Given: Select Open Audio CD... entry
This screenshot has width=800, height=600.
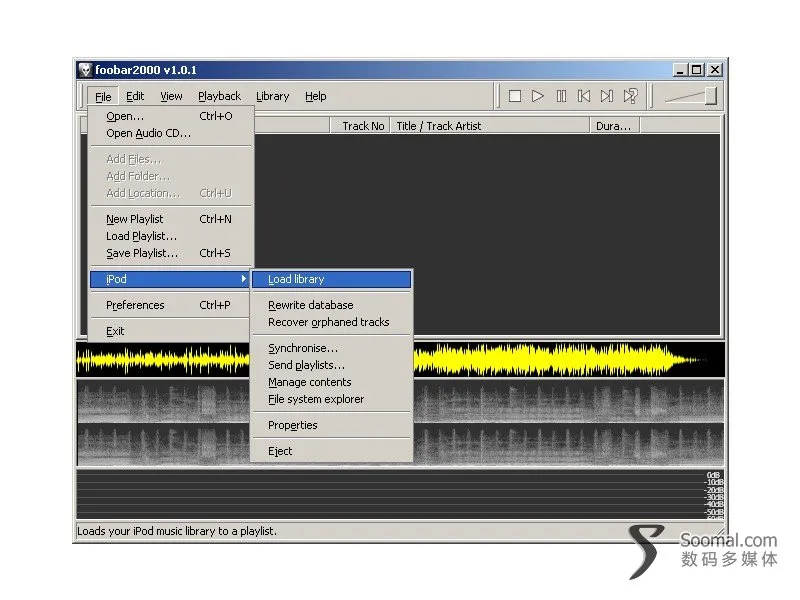Looking at the screenshot, I should point(171,133).
